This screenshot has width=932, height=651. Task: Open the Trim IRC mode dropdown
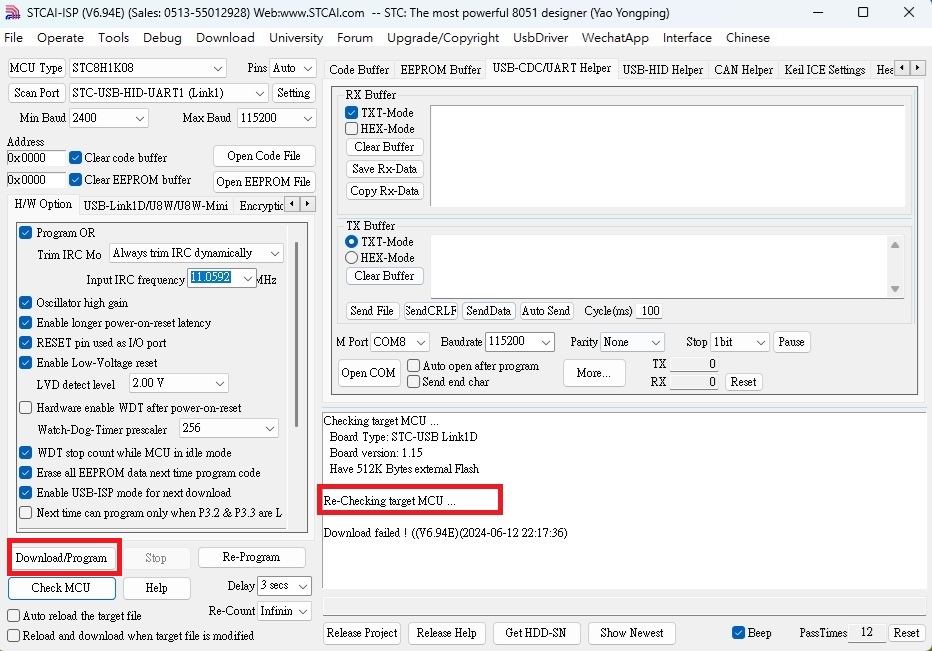(x=196, y=253)
